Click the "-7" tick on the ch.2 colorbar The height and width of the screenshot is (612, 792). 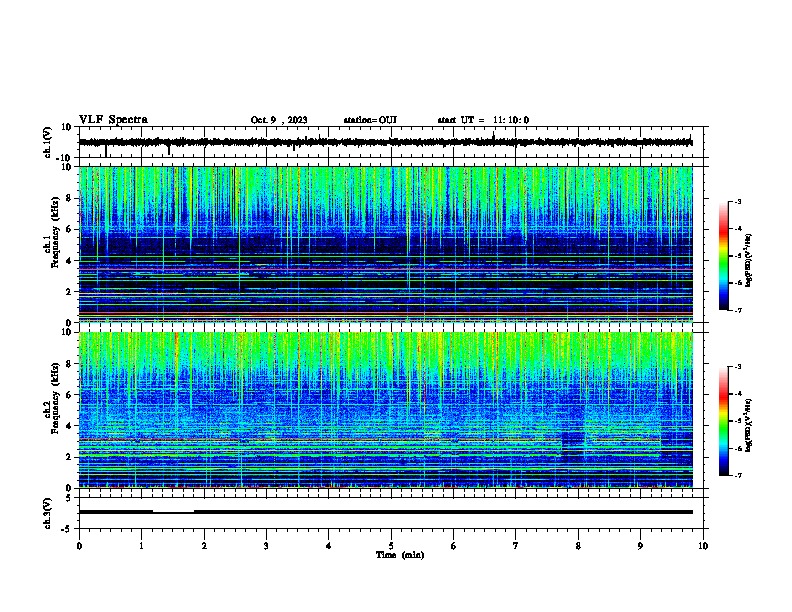coord(737,475)
